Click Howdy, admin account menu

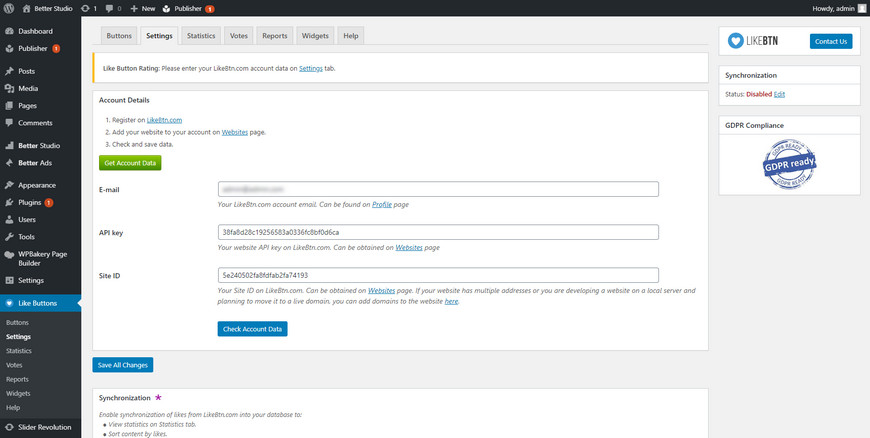pos(839,8)
